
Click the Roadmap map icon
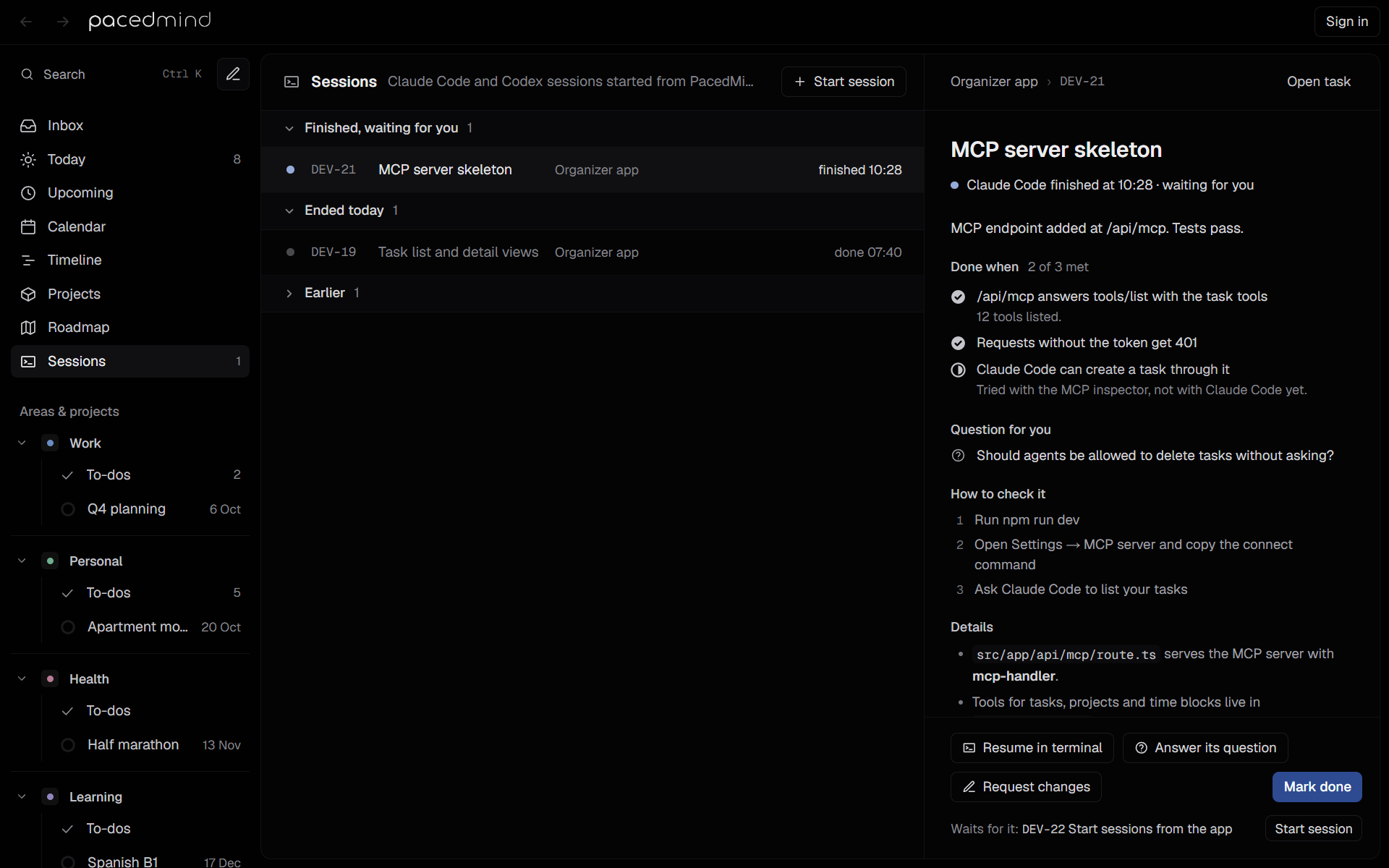(28, 328)
